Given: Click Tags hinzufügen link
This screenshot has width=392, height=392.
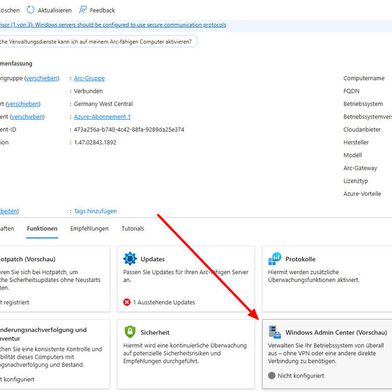Looking at the screenshot, I should tap(95, 211).
